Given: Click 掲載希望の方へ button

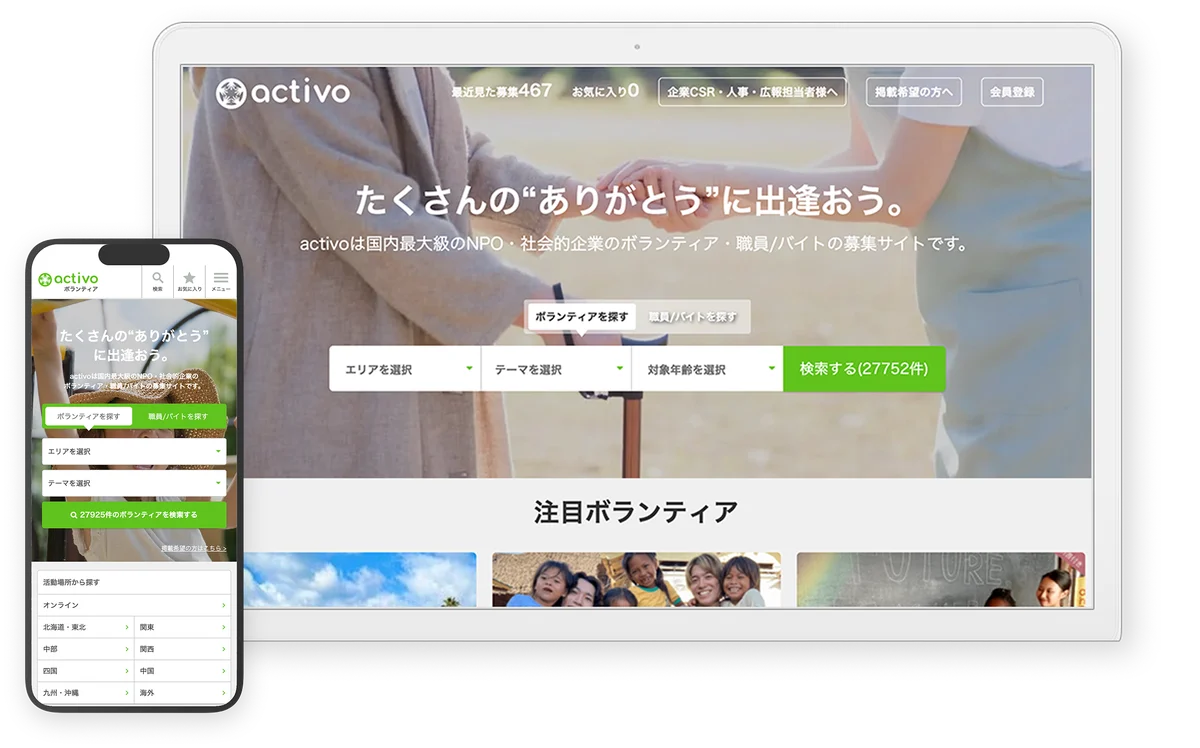Looking at the screenshot, I should pos(914,92).
